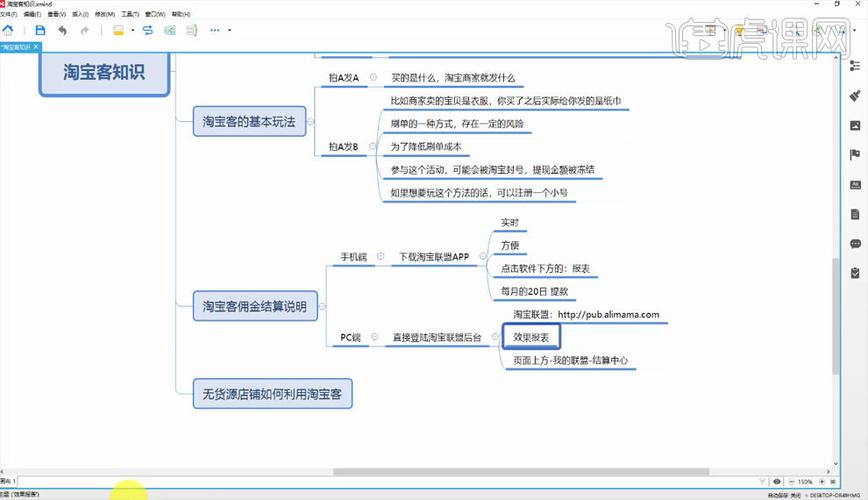Open the three-dot more tools icon
This screenshot has width=868, height=500.
point(215,30)
